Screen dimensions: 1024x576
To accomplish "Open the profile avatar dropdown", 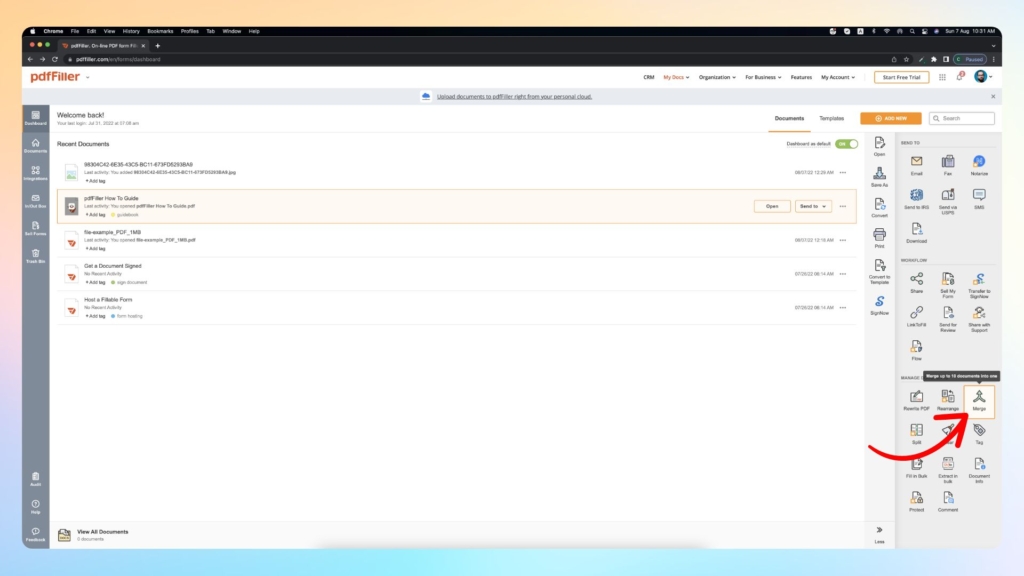I will 983,76.
